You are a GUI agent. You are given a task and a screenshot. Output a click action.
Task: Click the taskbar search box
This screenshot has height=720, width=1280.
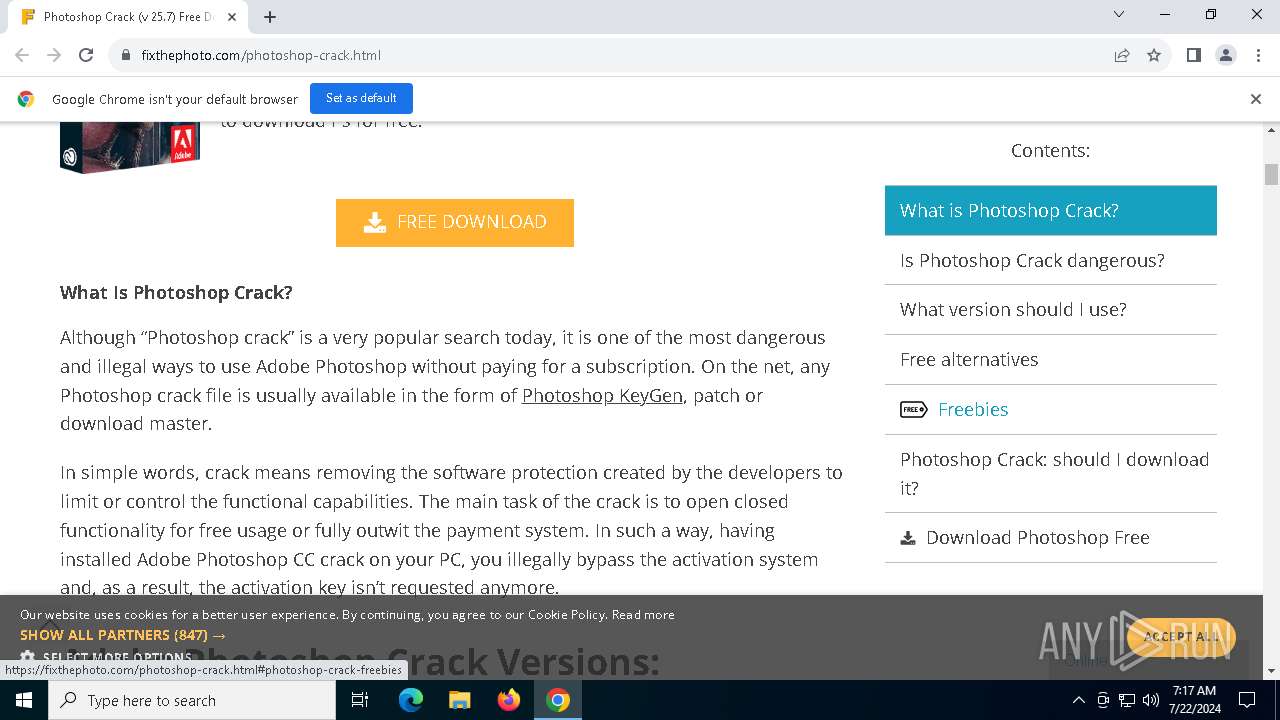point(192,700)
